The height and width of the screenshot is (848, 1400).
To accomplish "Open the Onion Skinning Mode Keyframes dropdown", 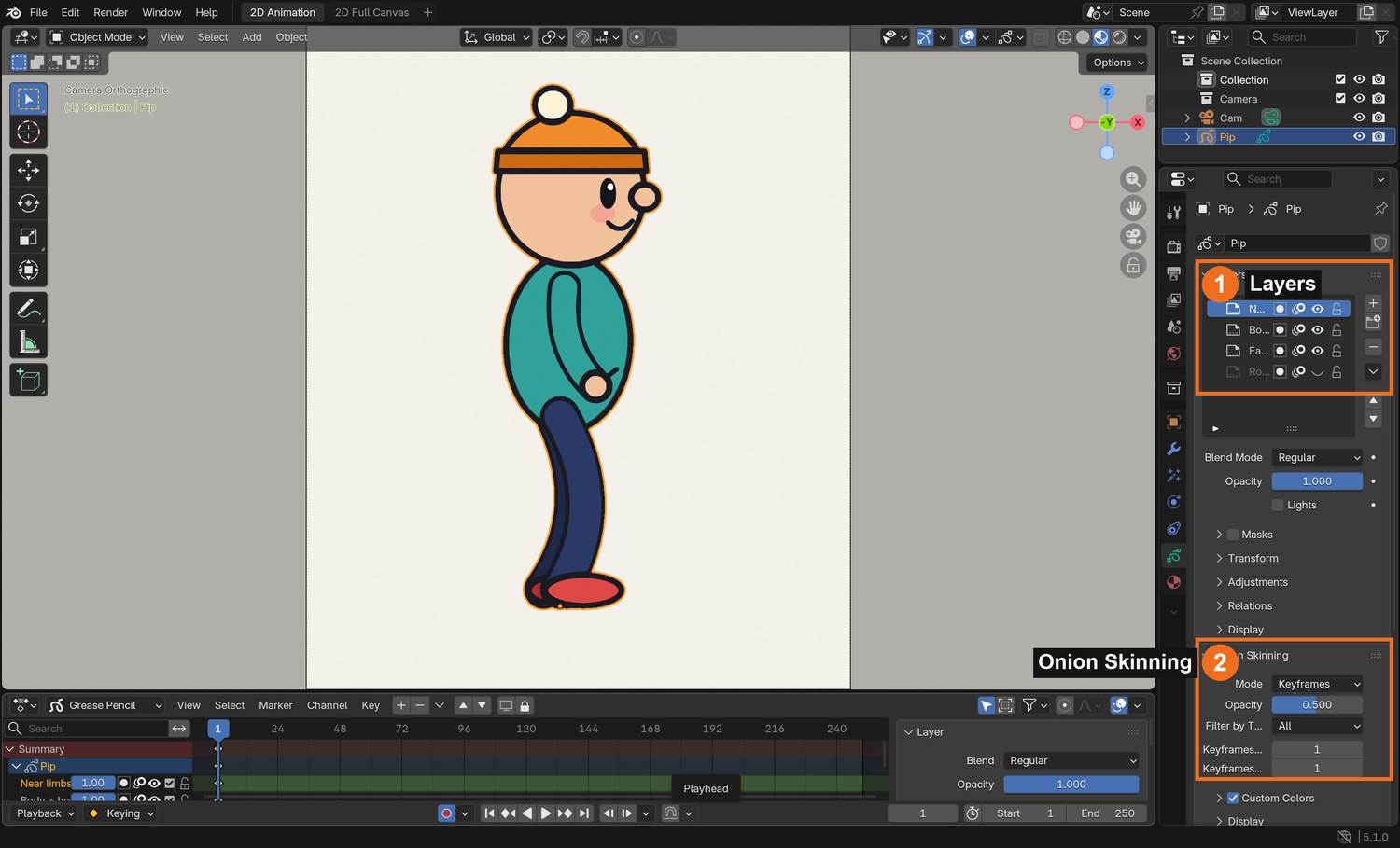I will pos(1317,685).
